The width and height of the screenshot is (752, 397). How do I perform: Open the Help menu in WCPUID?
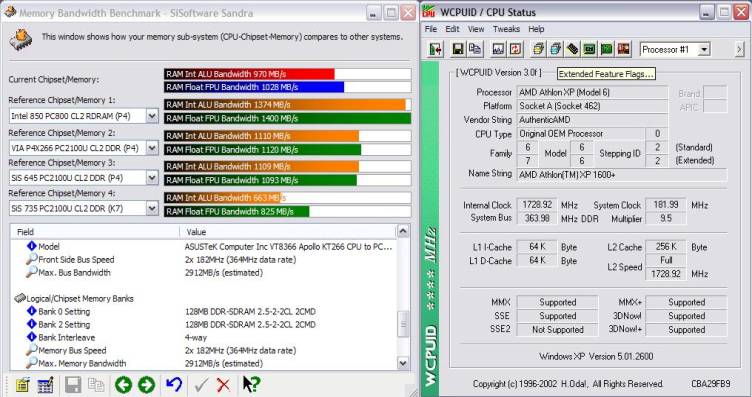(536, 29)
